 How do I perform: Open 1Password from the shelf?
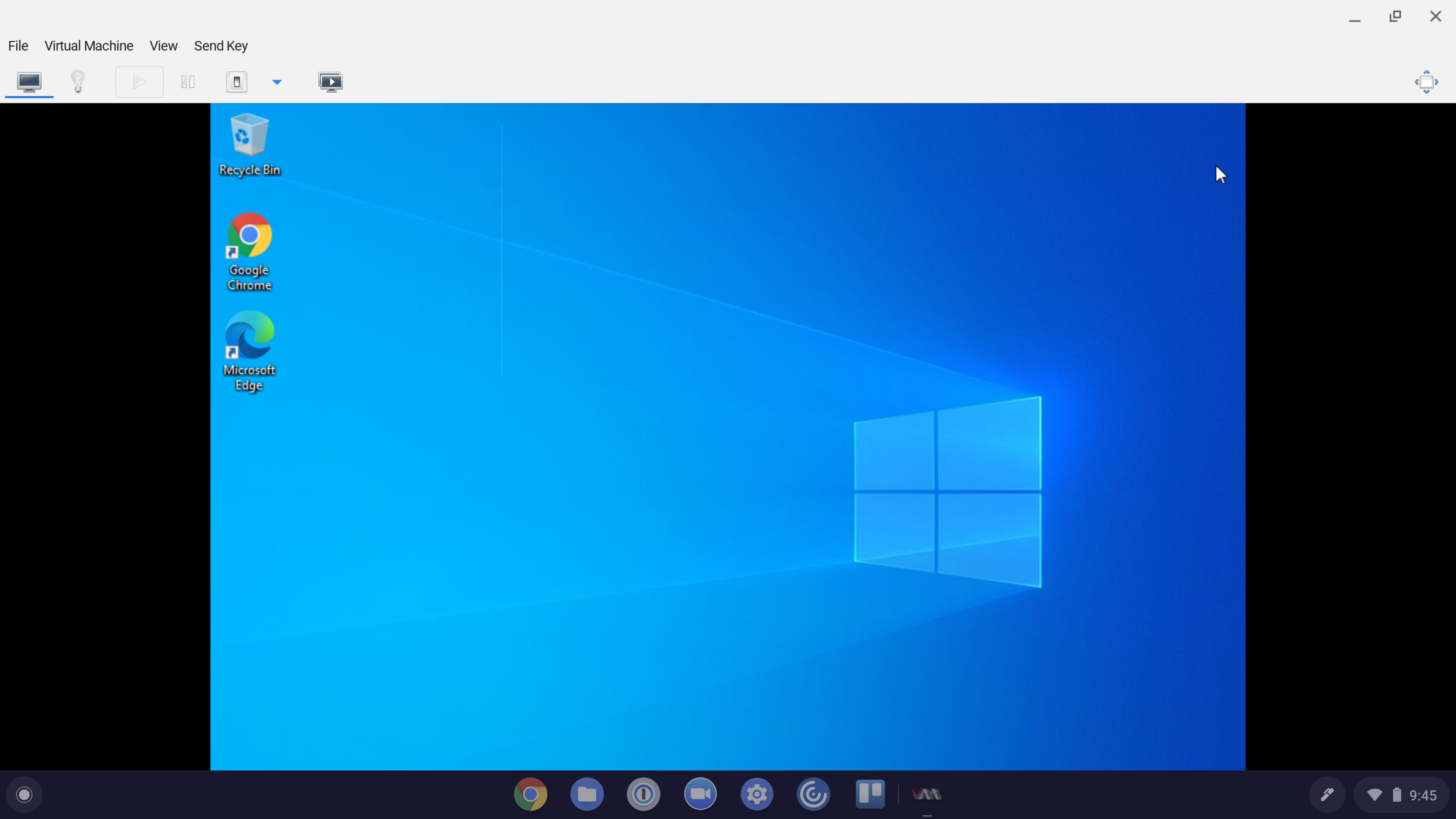click(643, 794)
